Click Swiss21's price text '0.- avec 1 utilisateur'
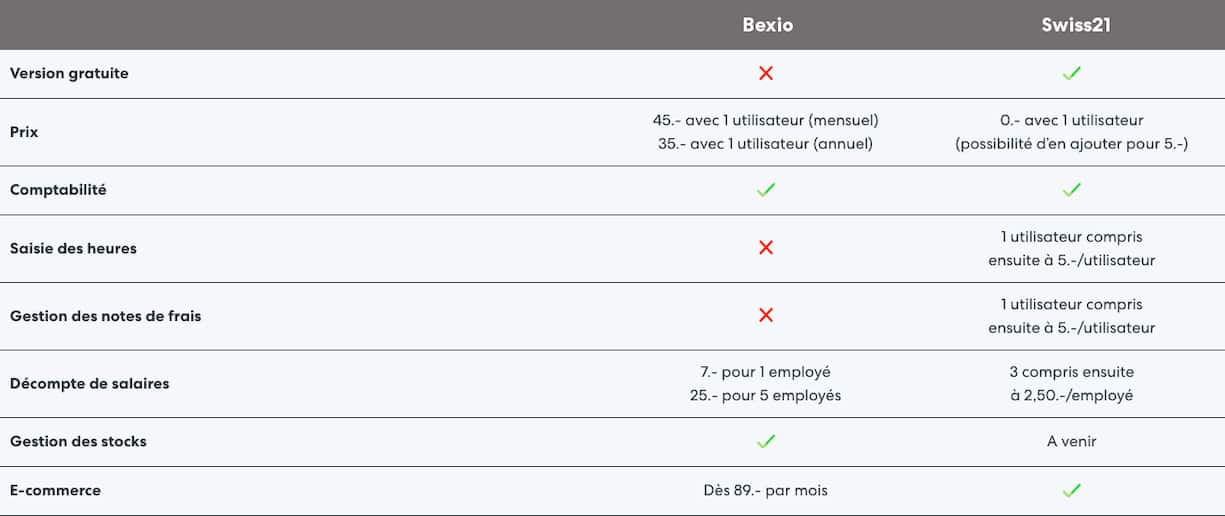This screenshot has width=1225, height=516. pyautogui.click(x=1072, y=120)
